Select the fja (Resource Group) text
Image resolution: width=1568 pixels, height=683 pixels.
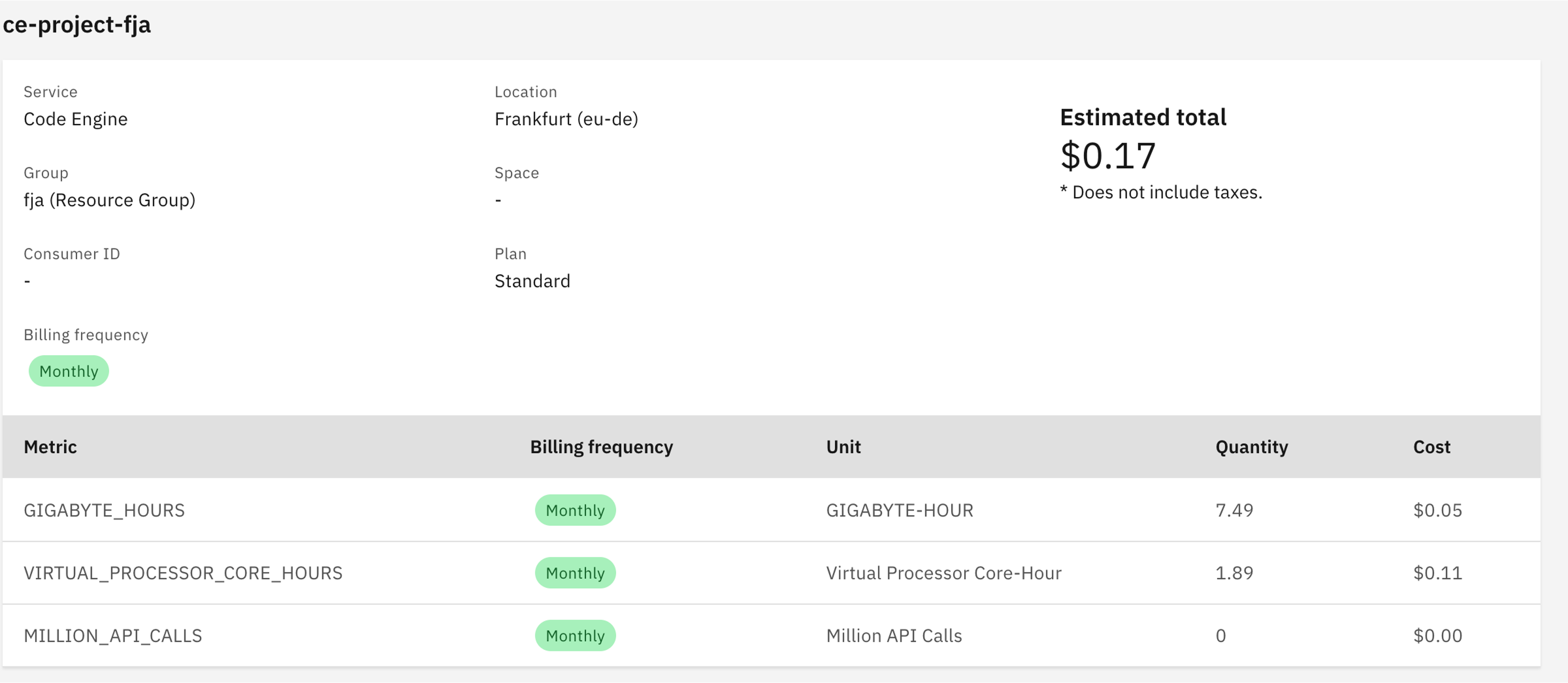[110, 200]
